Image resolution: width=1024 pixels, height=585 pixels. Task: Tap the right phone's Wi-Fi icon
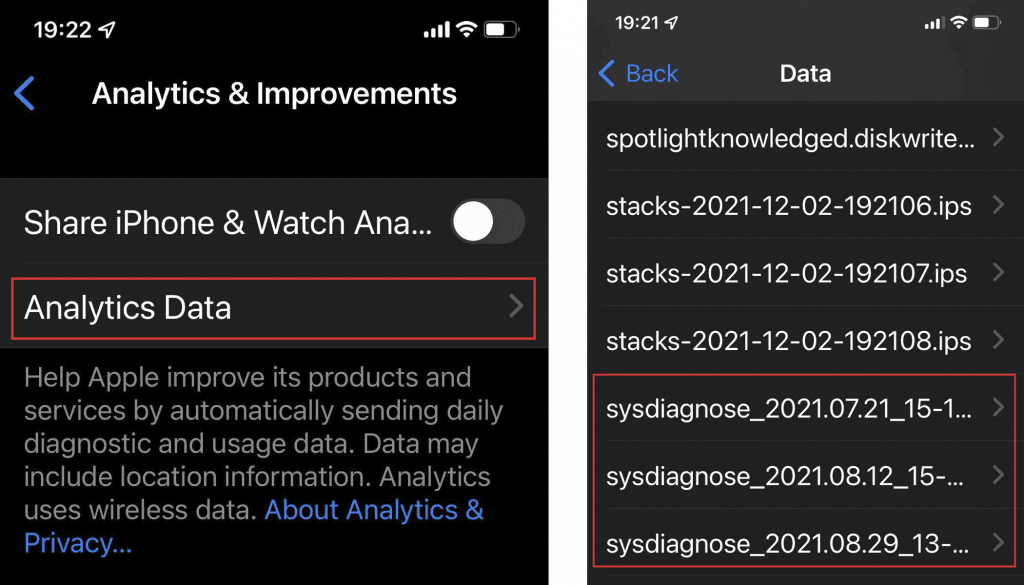(x=958, y=21)
